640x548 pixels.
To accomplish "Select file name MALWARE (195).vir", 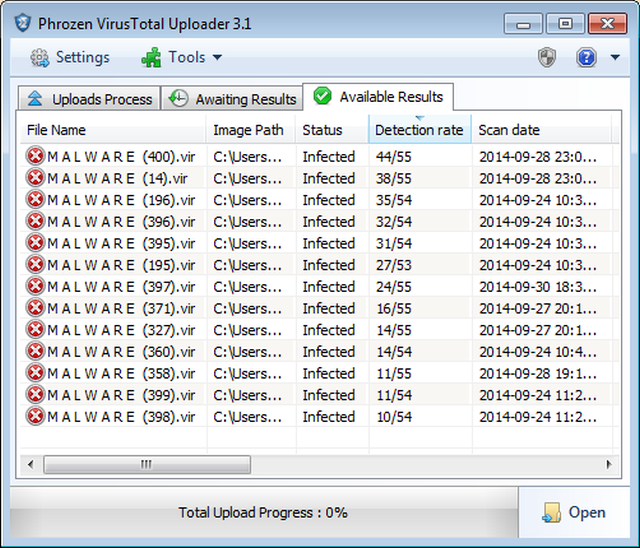I will tap(121, 265).
